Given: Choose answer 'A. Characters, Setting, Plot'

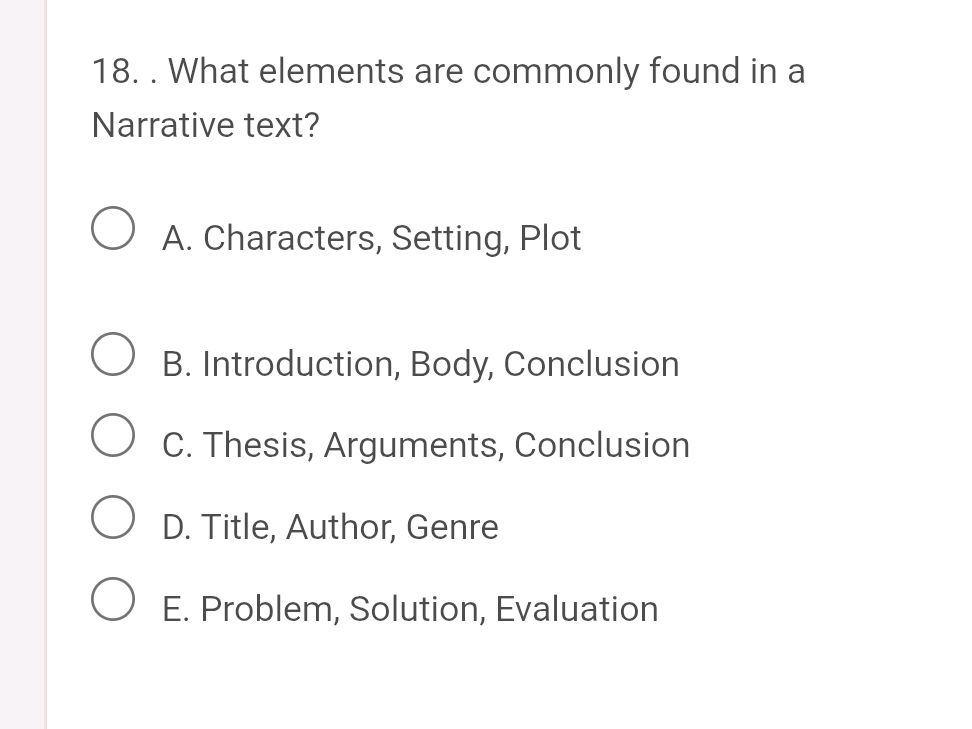Looking at the screenshot, I should click(371, 239).
